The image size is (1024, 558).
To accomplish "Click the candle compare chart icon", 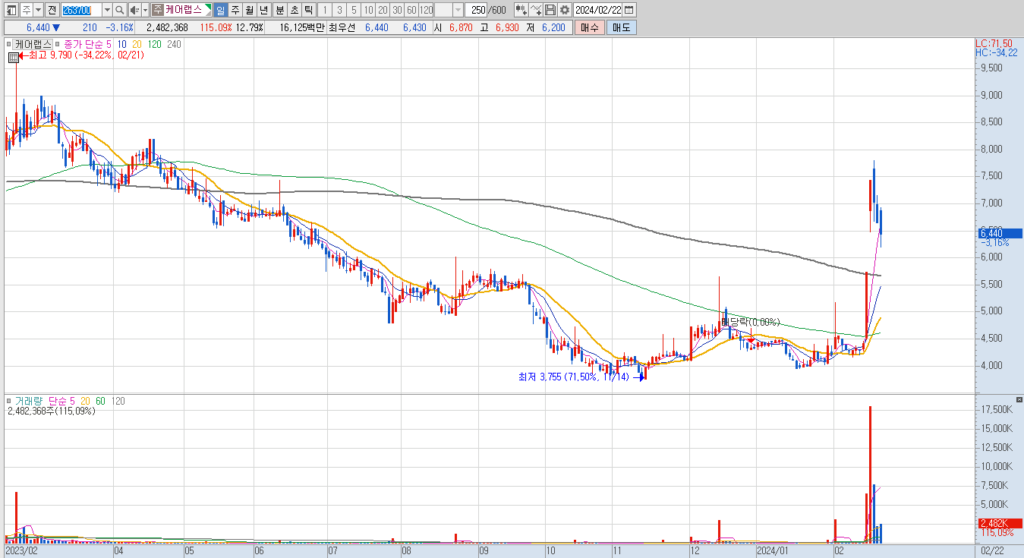I will coord(520,10).
